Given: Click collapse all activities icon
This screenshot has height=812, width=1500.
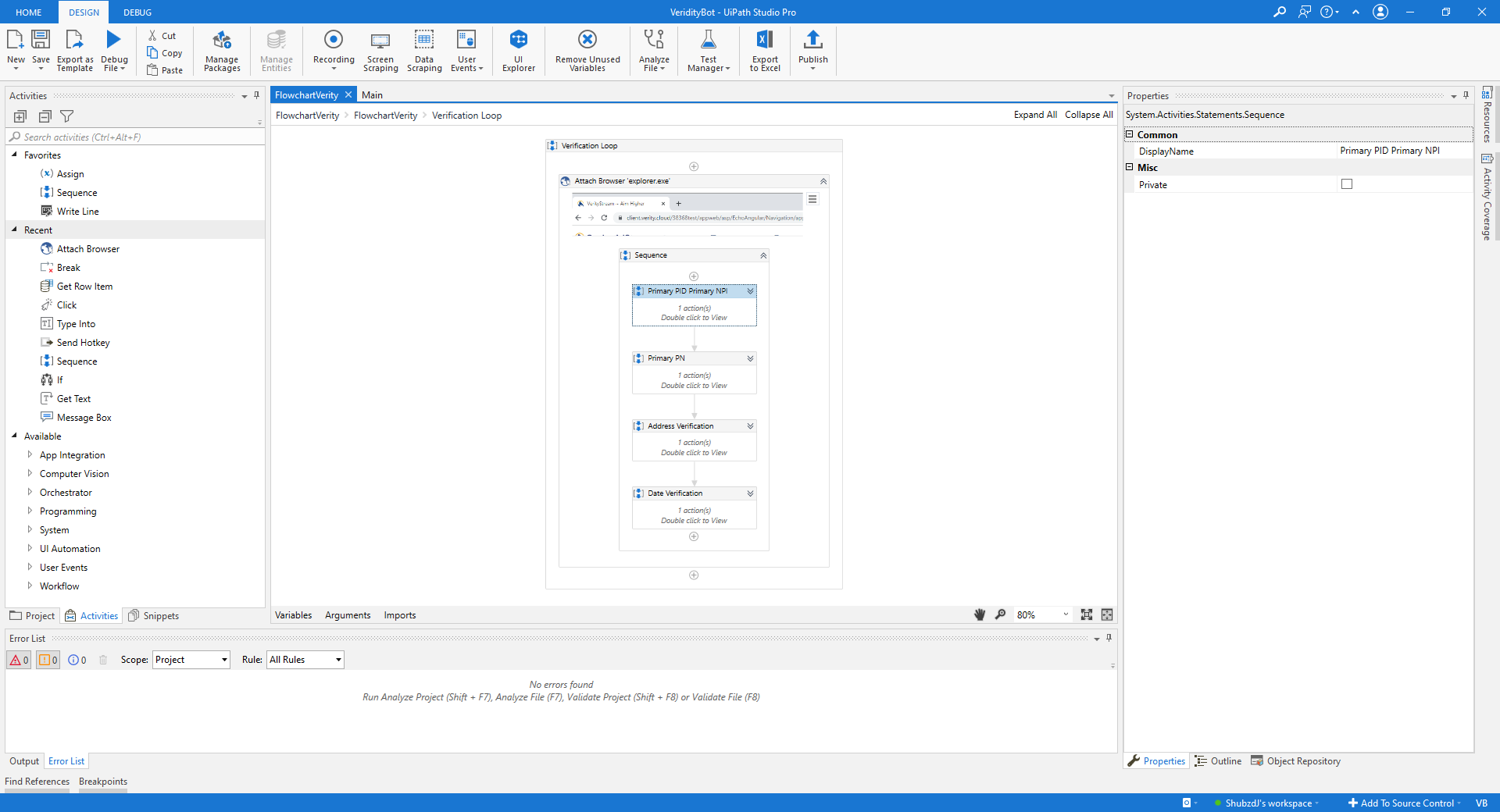Looking at the screenshot, I should (x=45, y=116).
